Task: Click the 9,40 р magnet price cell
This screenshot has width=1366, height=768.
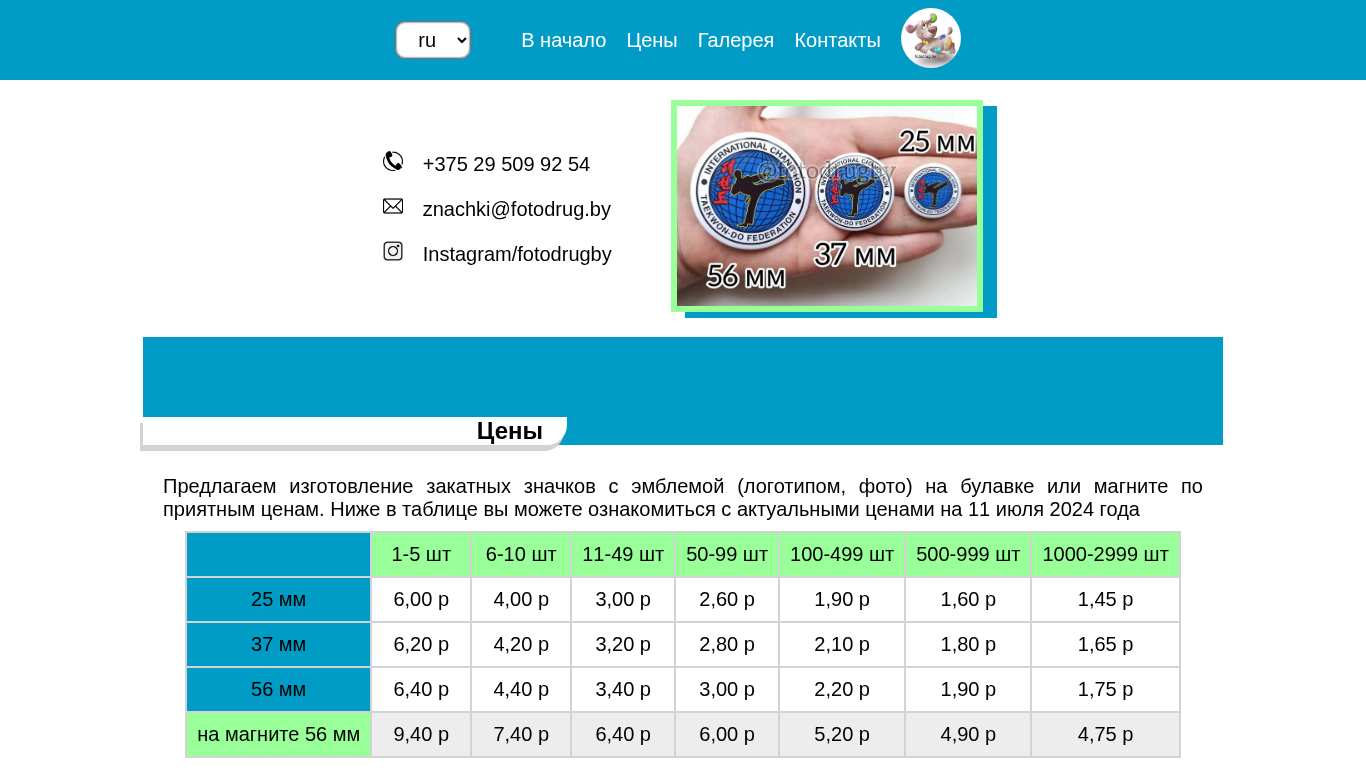Action: pos(421,735)
